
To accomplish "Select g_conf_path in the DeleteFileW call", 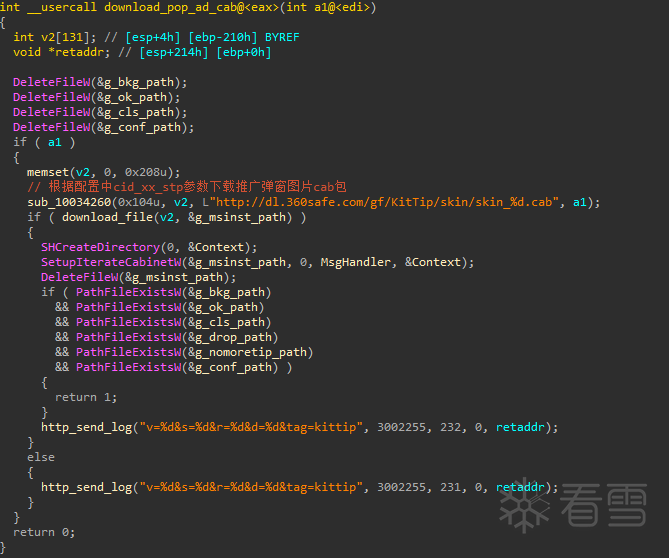I will (x=143, y=127).
